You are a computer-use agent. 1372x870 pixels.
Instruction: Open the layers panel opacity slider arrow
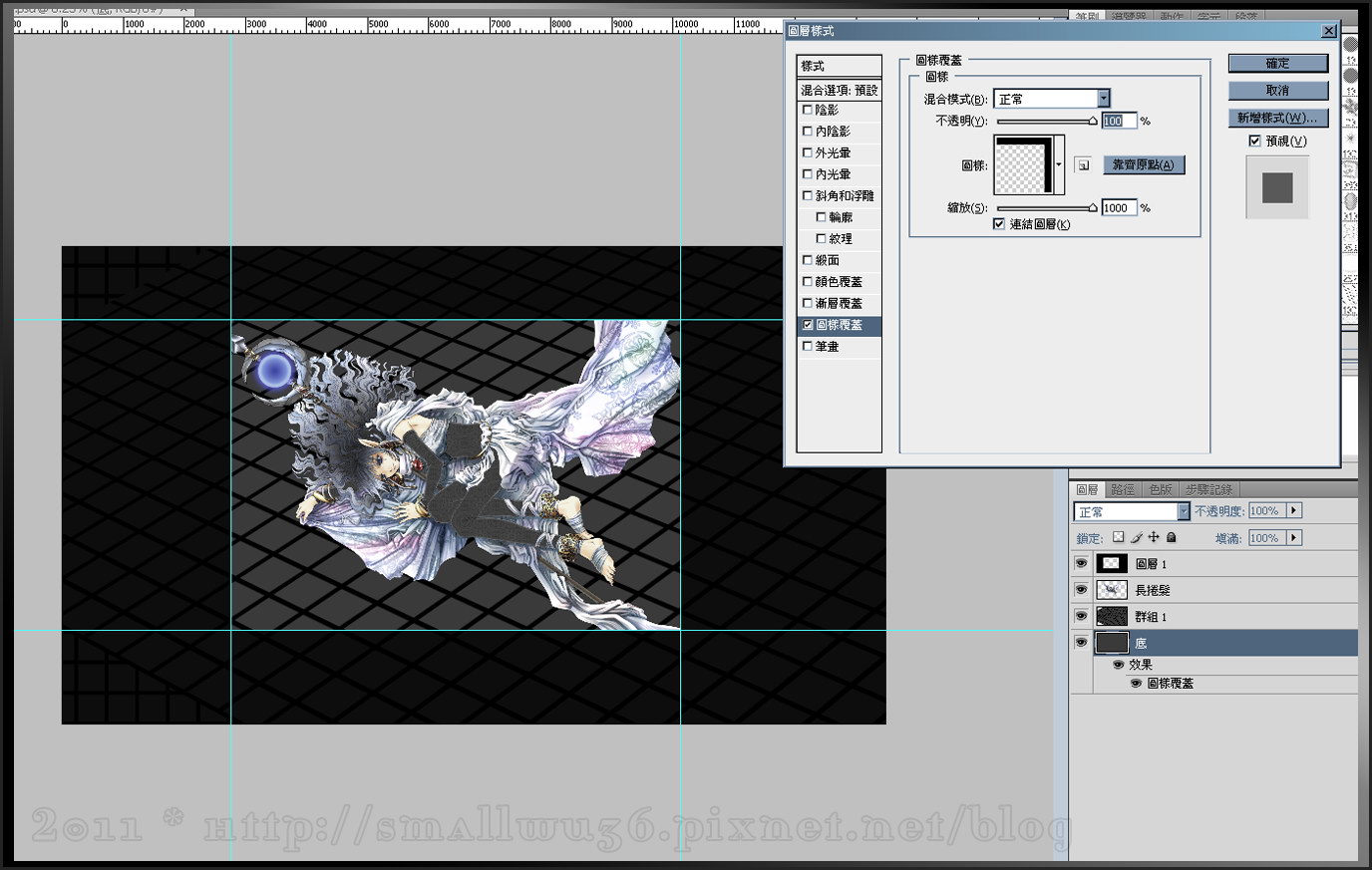(x=1294, y=510)
